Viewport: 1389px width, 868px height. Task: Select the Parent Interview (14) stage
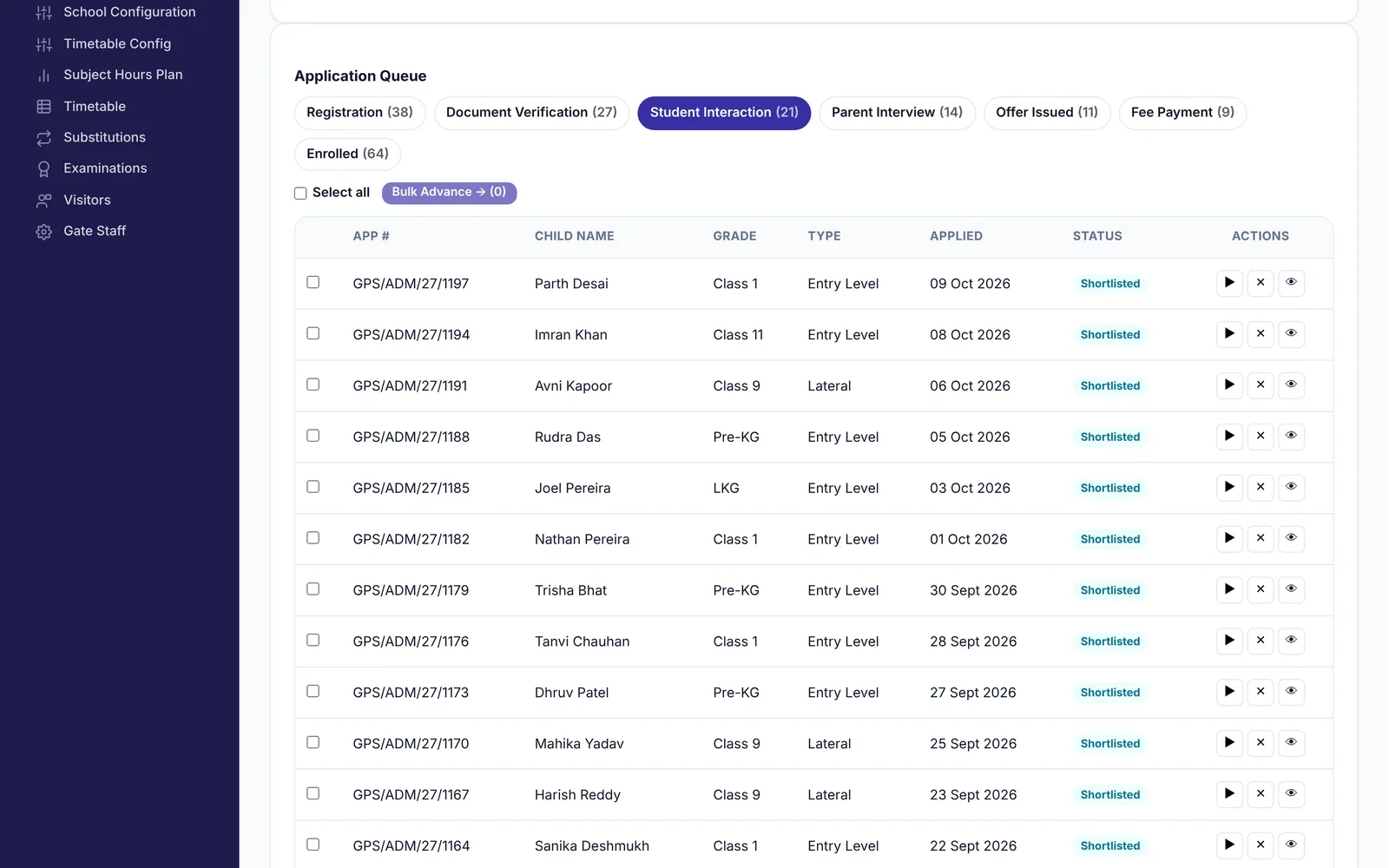coord(897,113)
